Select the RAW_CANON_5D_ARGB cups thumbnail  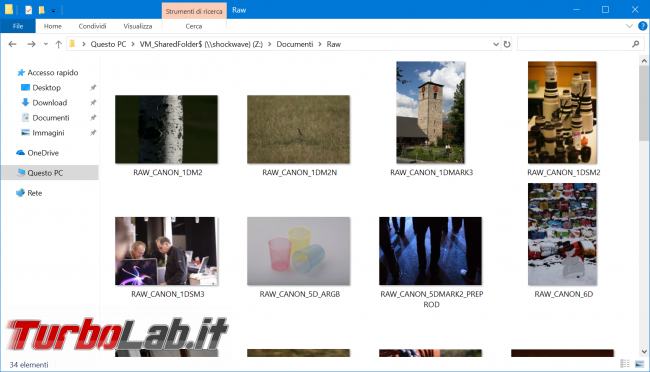[x=298, y=251]
